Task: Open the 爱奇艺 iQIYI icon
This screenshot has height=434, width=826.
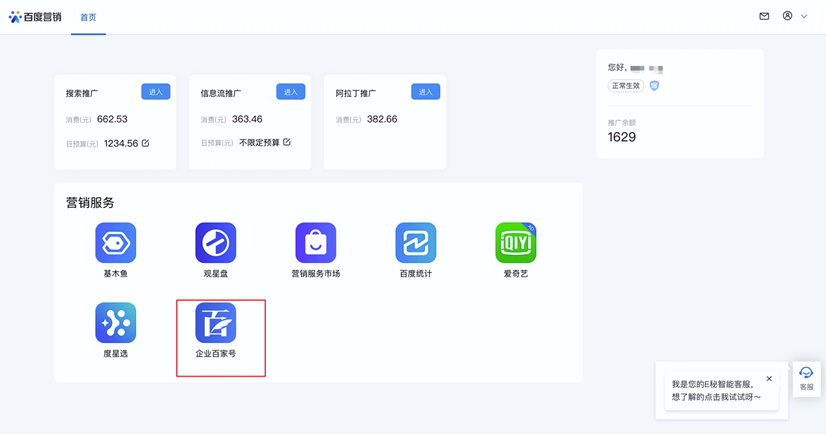Action: click(x=516, y=243)
